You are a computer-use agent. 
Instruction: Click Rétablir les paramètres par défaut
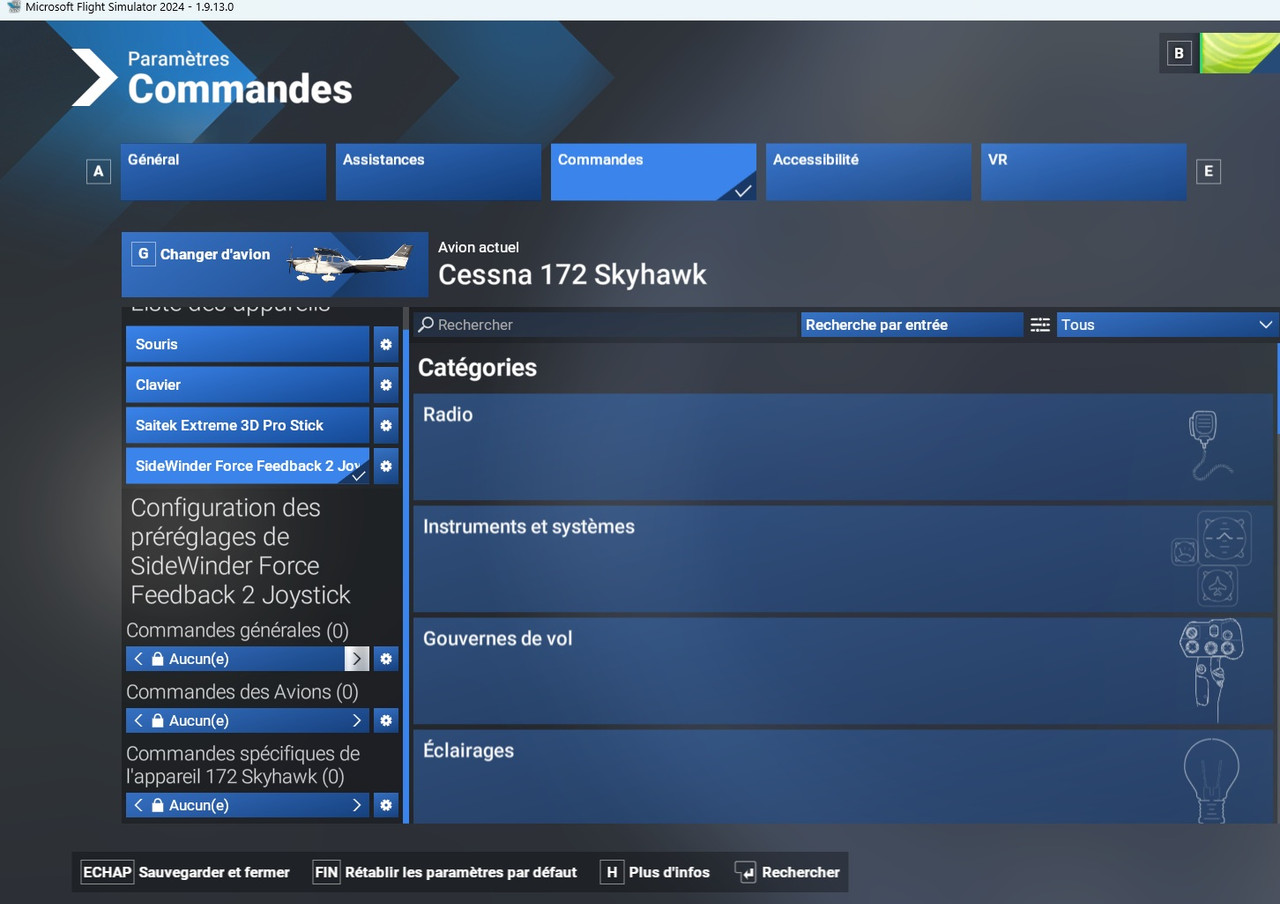click(446, 872)
